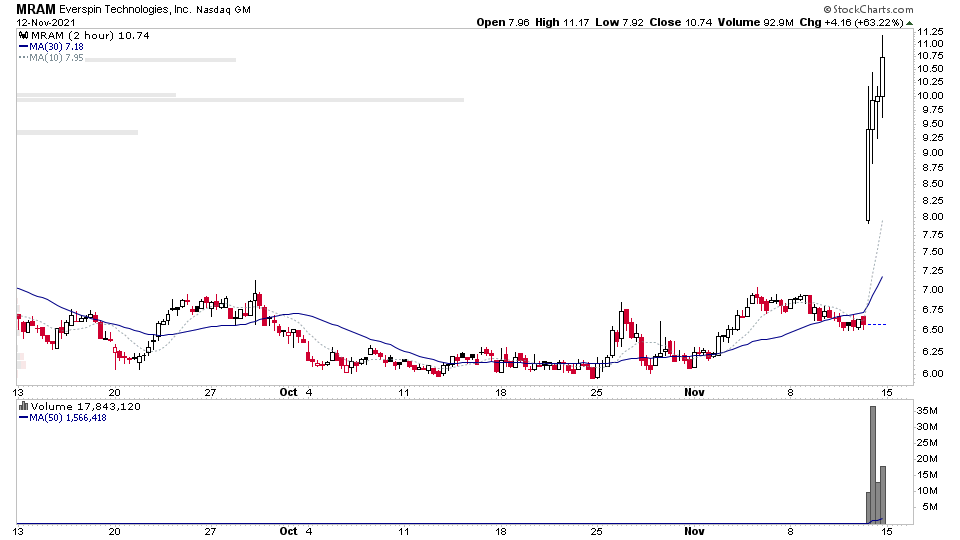This screenshot has height=540, width=960.
Task: Click the 11.00 price axis label
Action: pyautogui.click(x=930, y=44)
